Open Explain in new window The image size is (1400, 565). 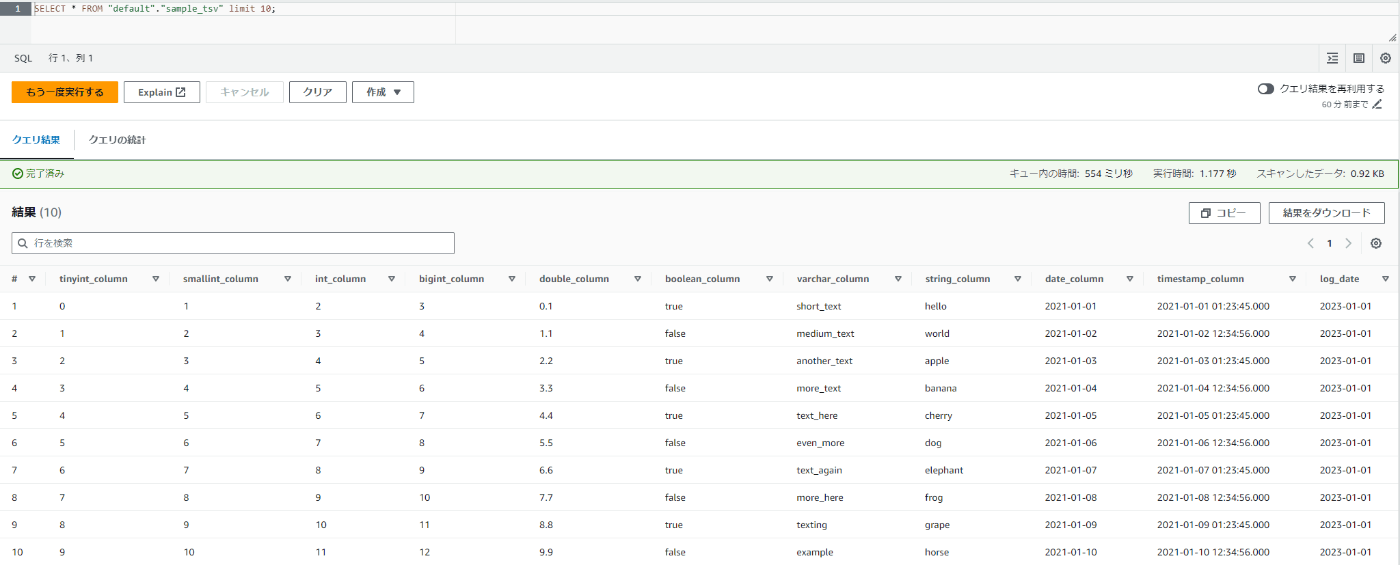click(162, 92)
